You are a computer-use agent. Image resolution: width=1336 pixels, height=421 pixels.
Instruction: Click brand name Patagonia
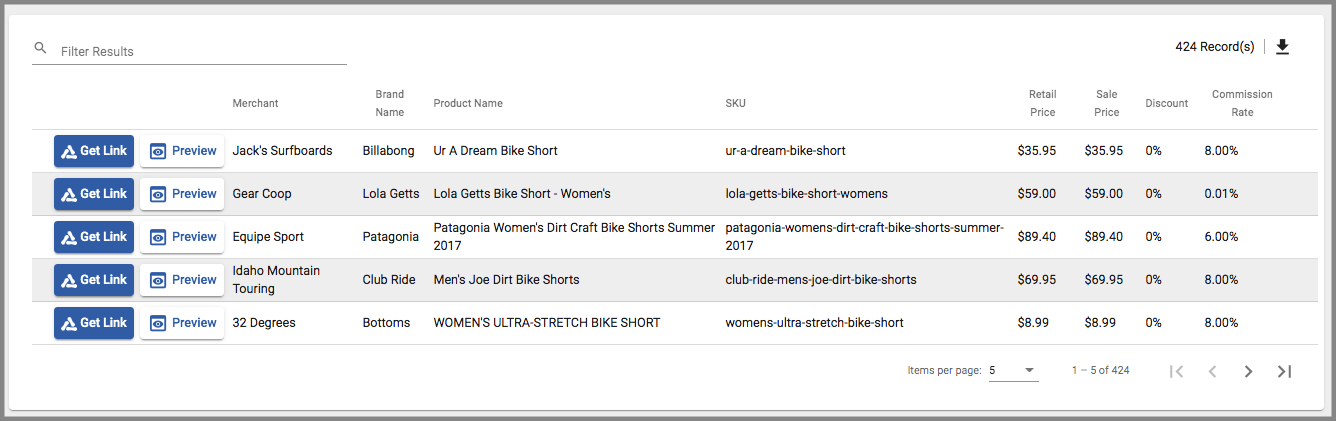390,237
